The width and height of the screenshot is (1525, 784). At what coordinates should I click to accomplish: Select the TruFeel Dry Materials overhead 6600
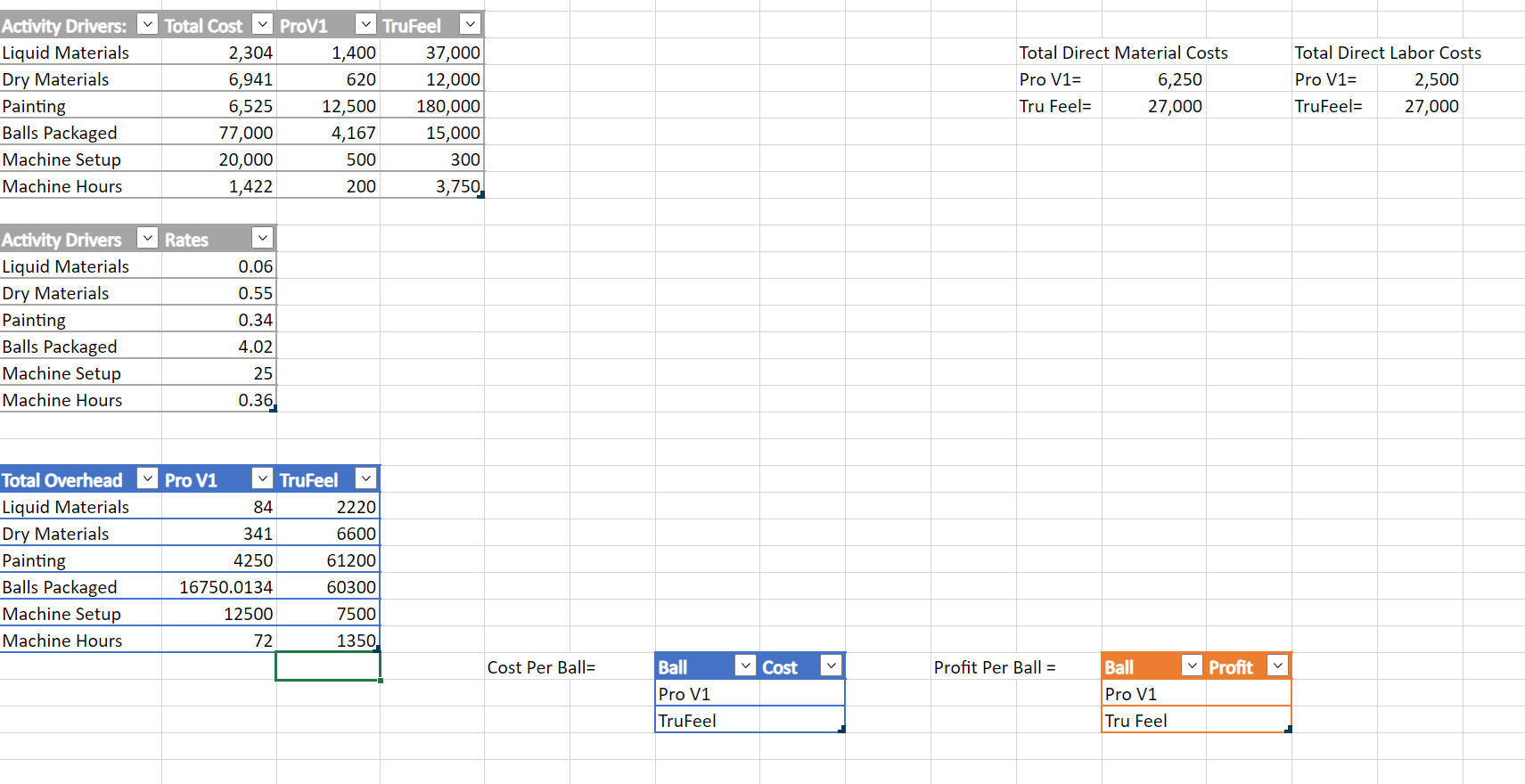pos(329,534)
